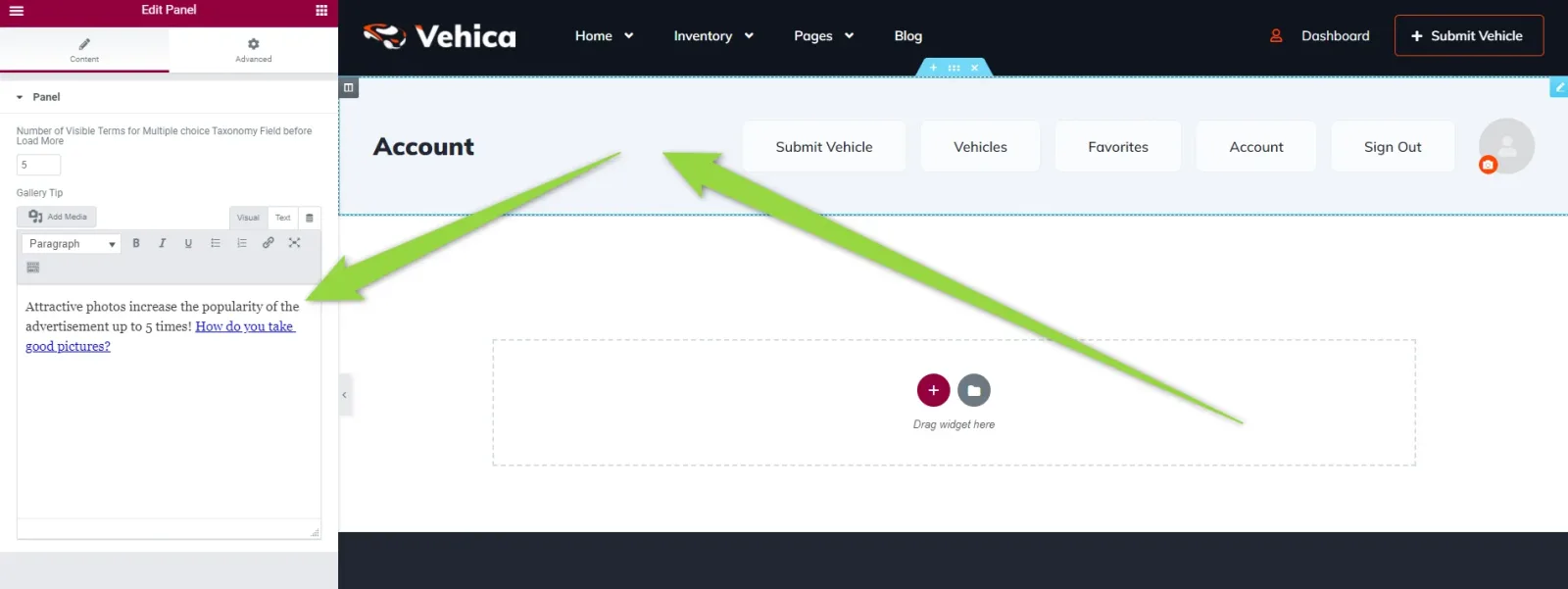
Task: Insert a numbered list in the editor
Action: [x=242, y=243]
